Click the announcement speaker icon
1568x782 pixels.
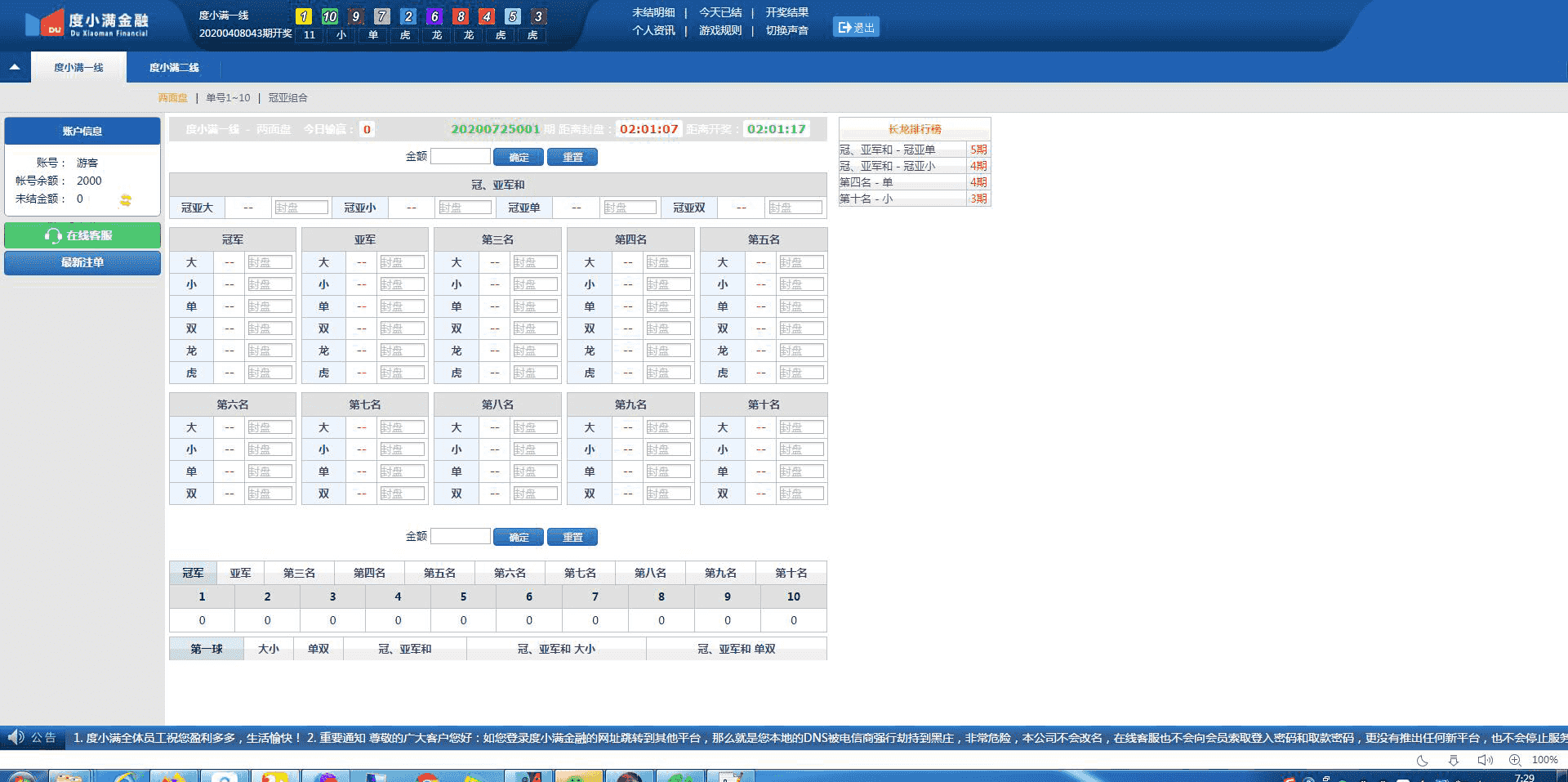16,737
